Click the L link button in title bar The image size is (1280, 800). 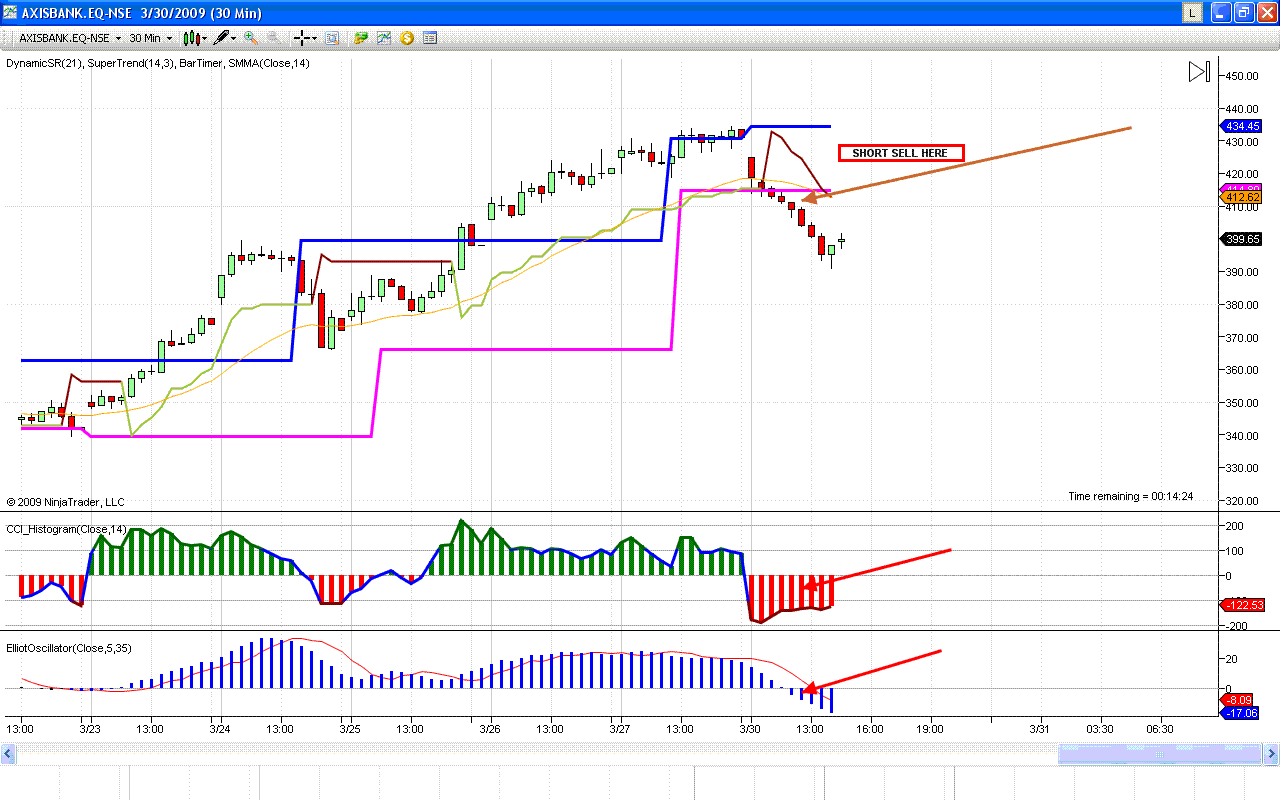tap(1192, 12)
